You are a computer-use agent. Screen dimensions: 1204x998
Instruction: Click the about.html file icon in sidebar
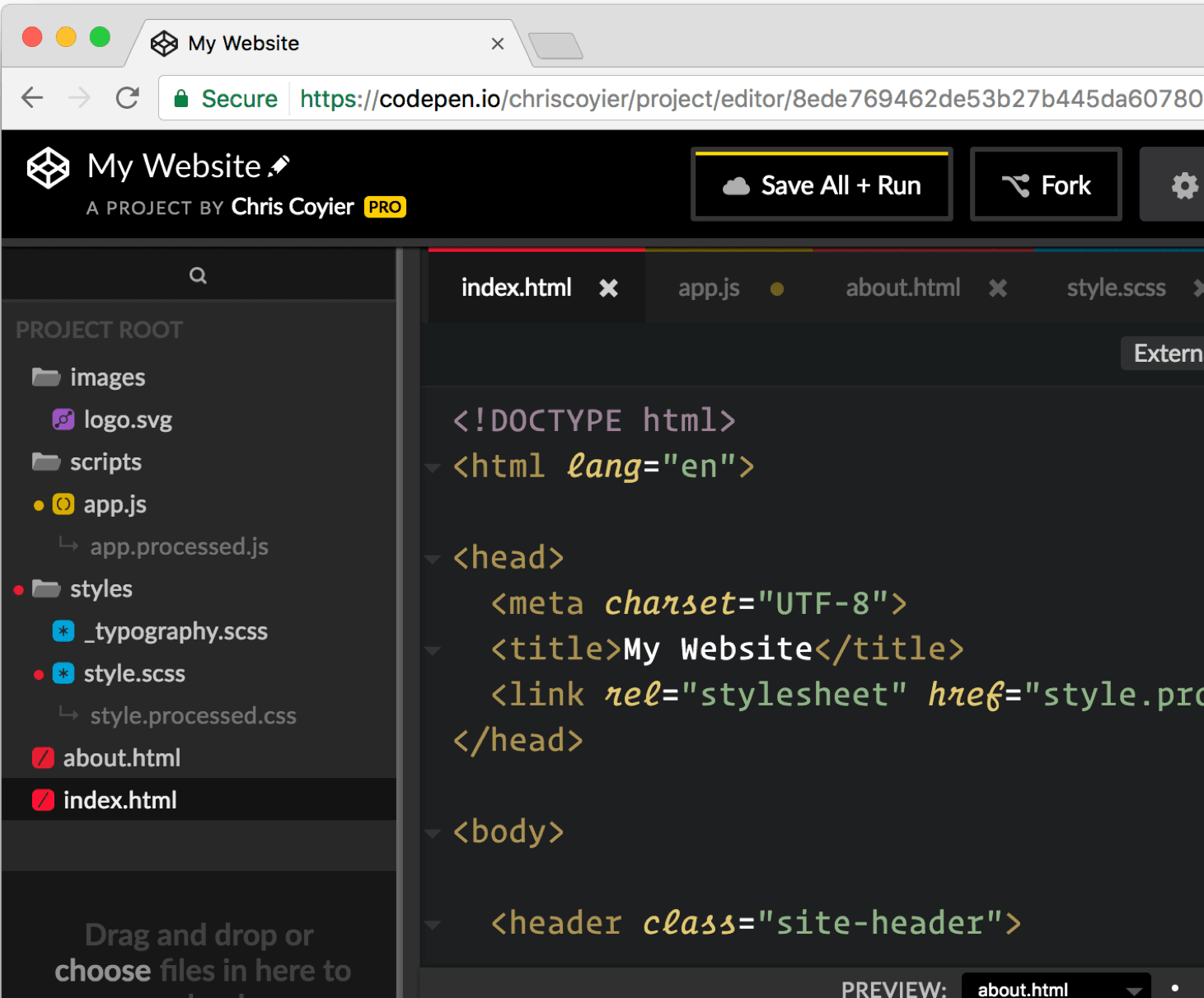coord(43,757)
